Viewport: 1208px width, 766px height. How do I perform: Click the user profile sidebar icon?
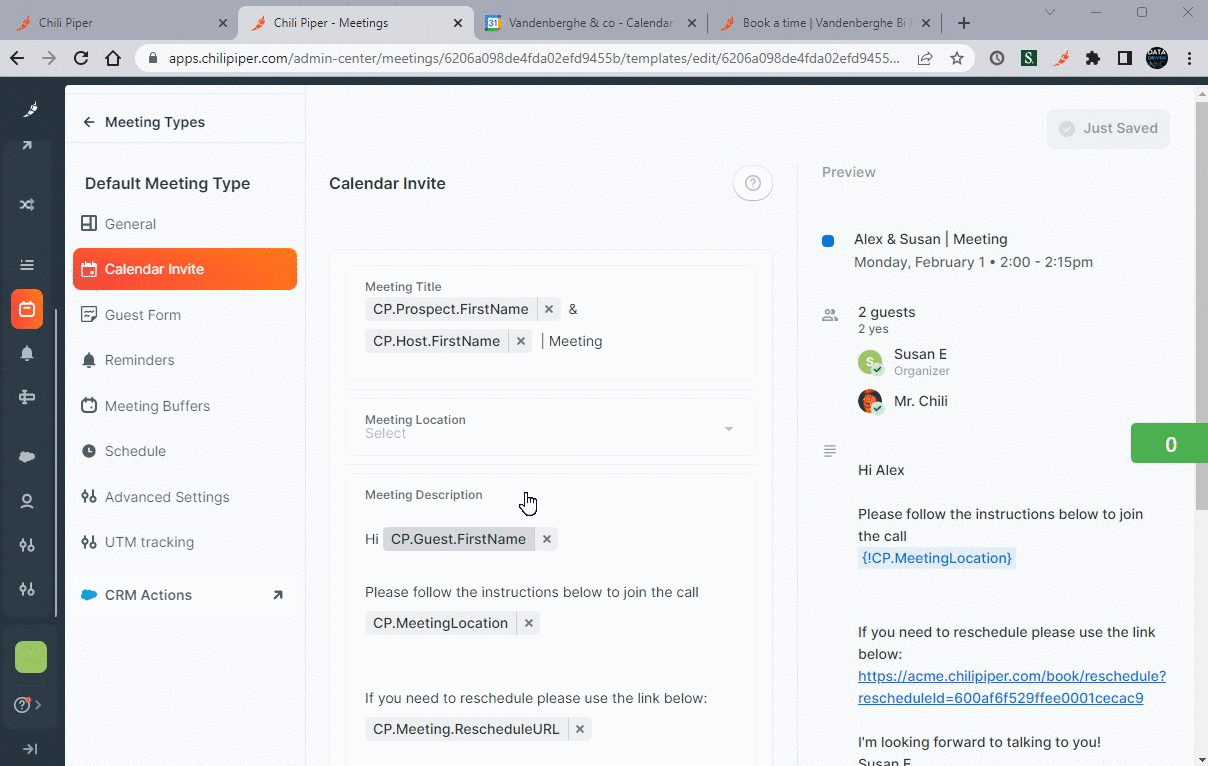click(27, 501)
